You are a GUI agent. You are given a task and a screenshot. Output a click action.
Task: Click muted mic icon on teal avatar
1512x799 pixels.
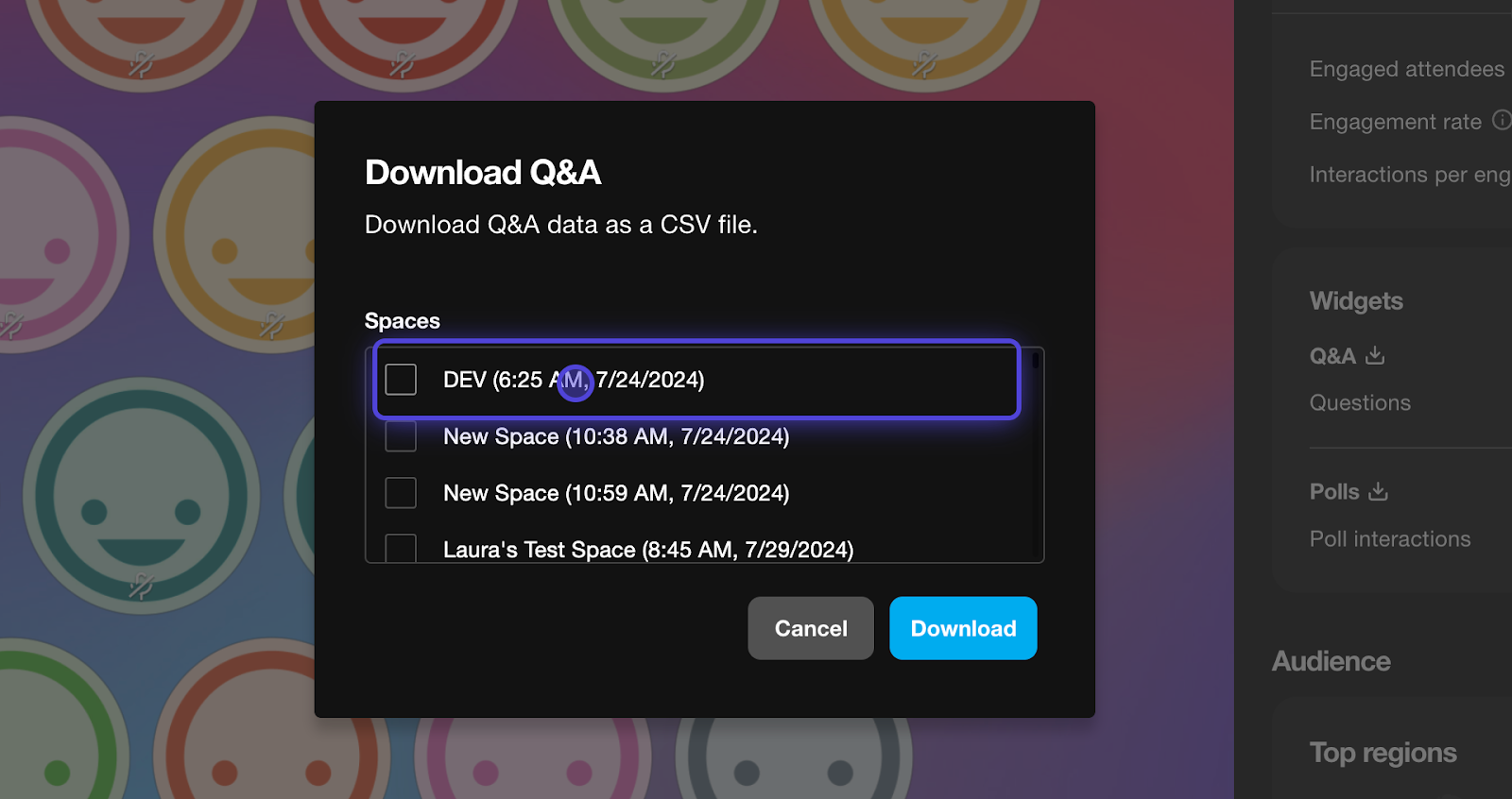tap(141, 586)
